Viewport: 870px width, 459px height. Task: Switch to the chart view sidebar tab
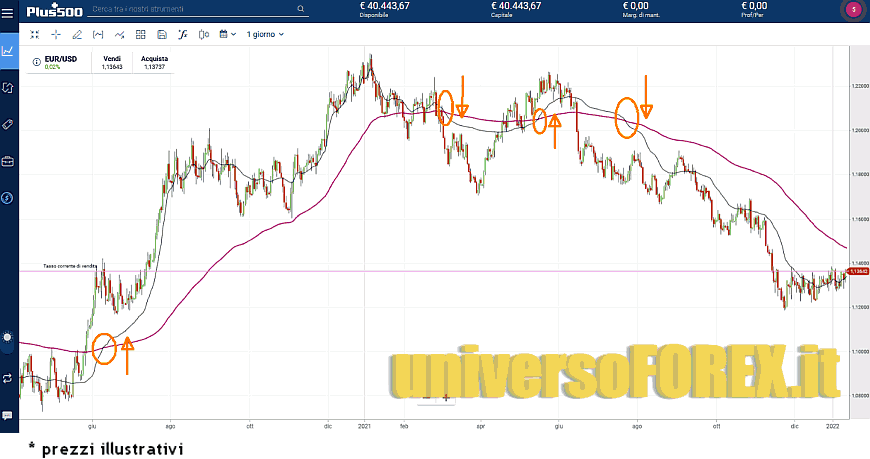point(8,50)
